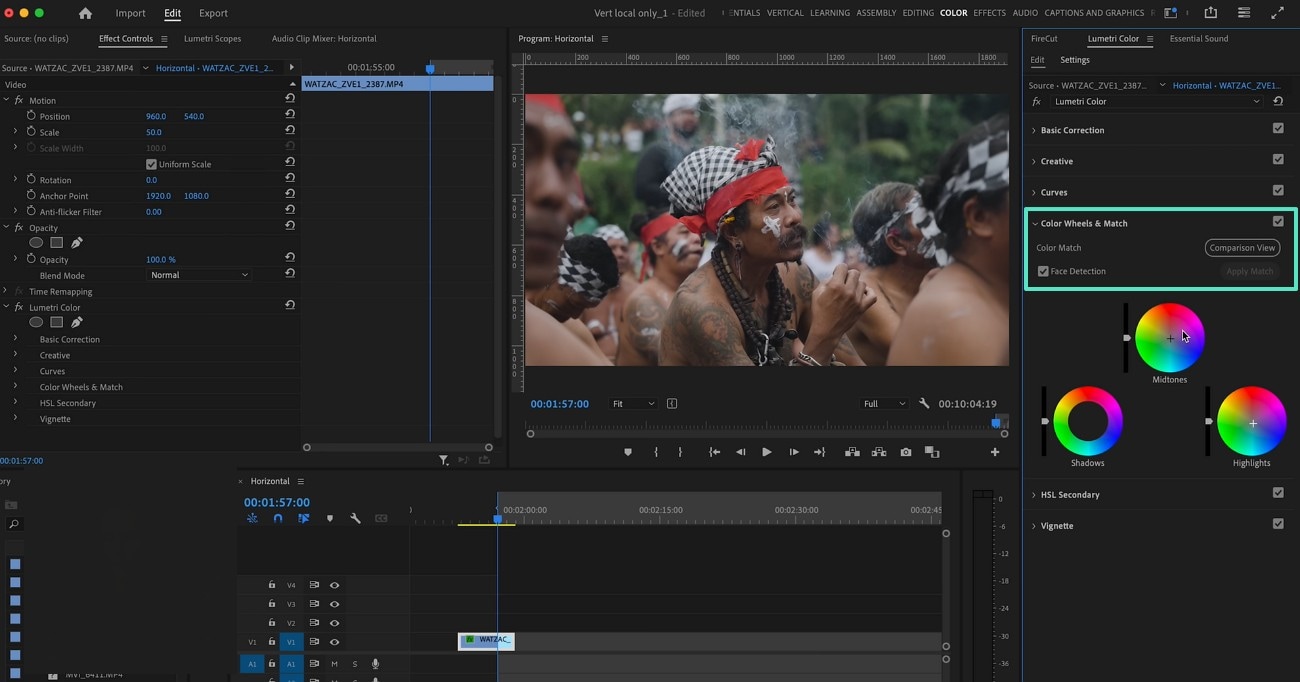This screenshot has width=1300, height=682.
Task: Mark Out point in Program monitor
Action: point(680,452)
